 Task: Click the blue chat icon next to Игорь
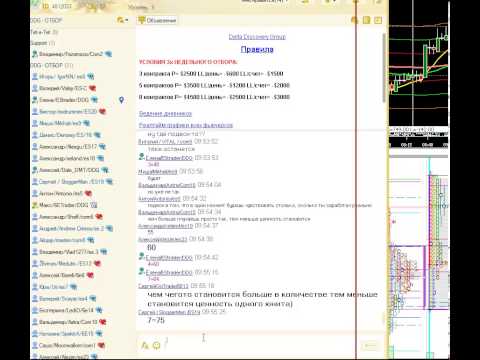tap(90, 77)
